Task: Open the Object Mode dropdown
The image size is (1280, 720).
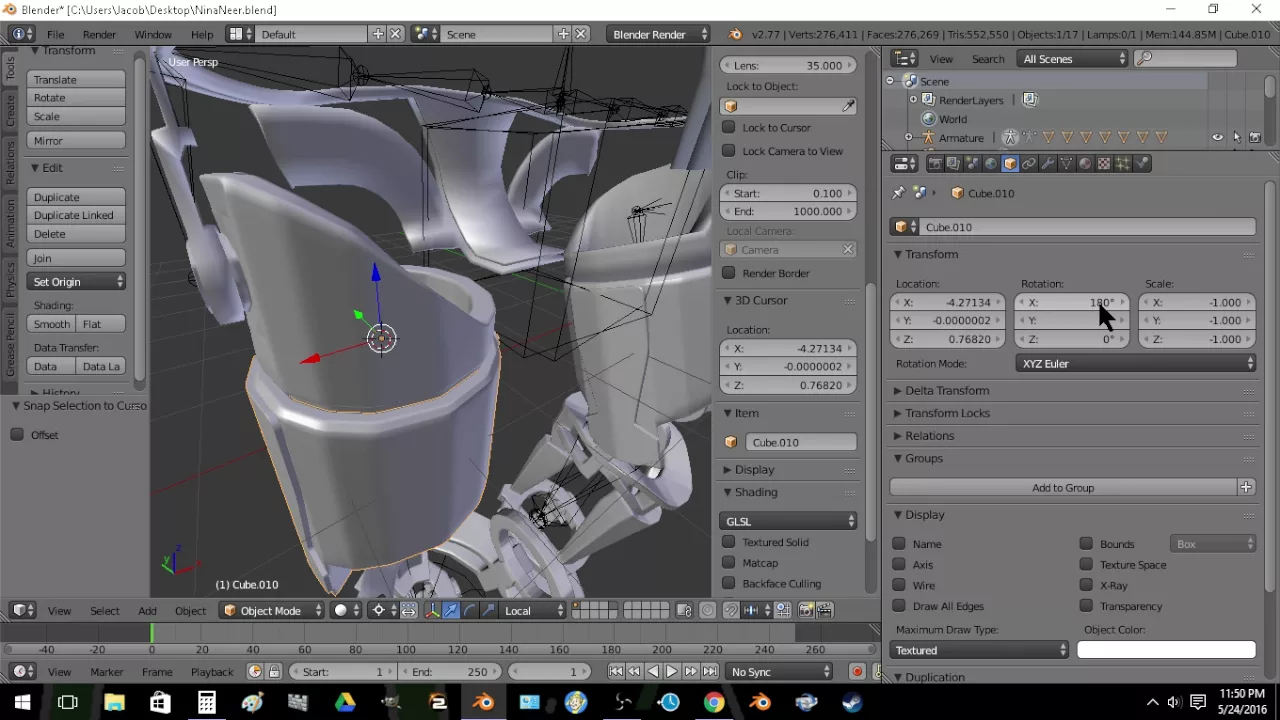Action: 273,610
